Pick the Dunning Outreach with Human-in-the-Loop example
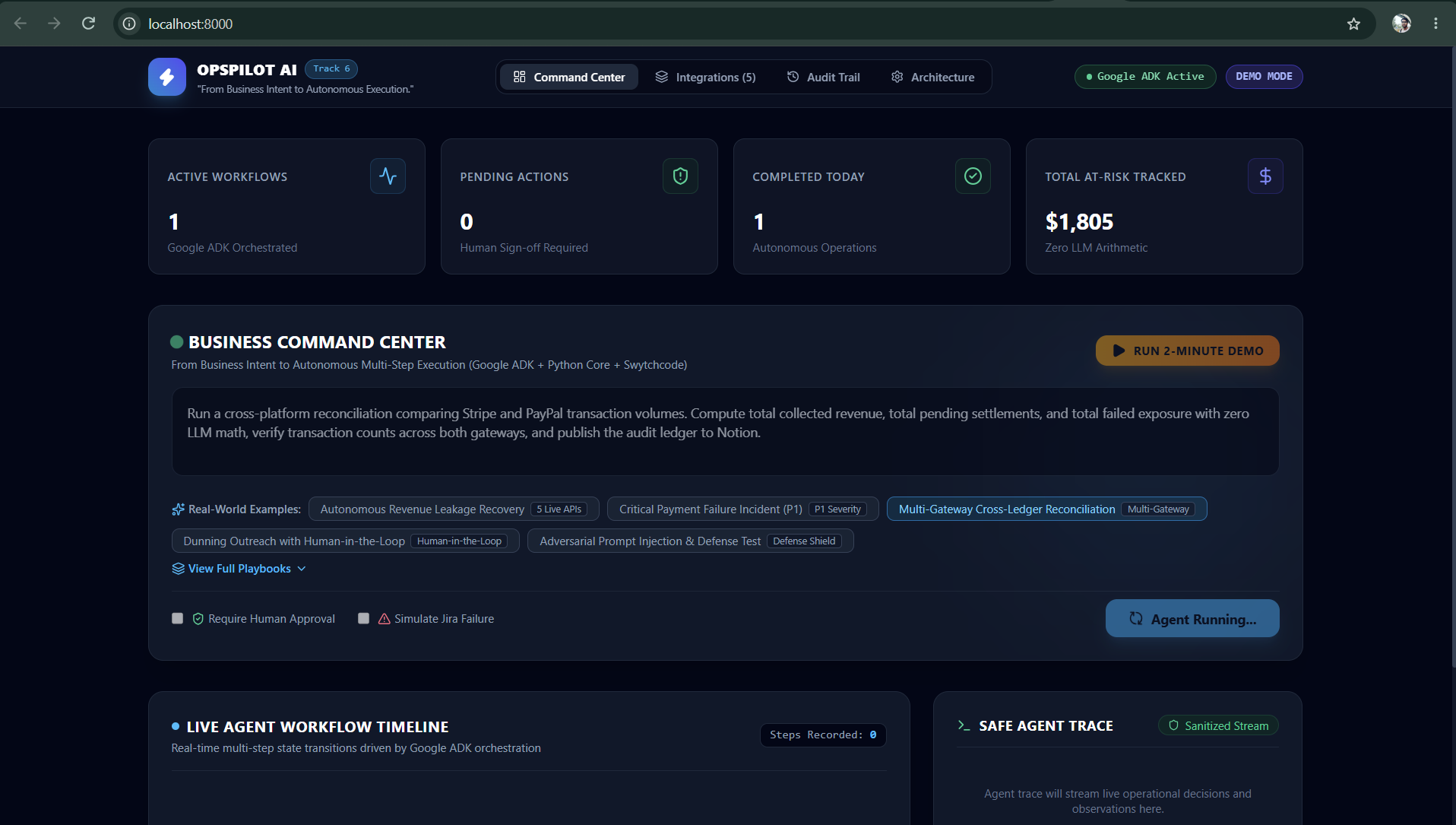1456x825 pixels. (345, 541)
